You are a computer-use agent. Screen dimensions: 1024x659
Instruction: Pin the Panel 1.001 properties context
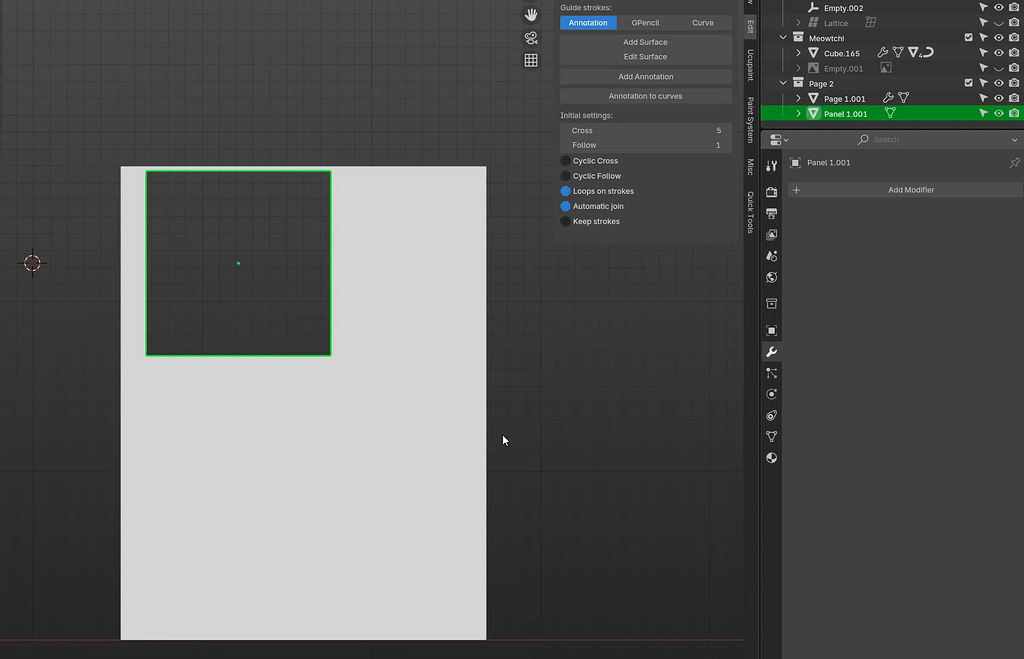point(1014,163)
